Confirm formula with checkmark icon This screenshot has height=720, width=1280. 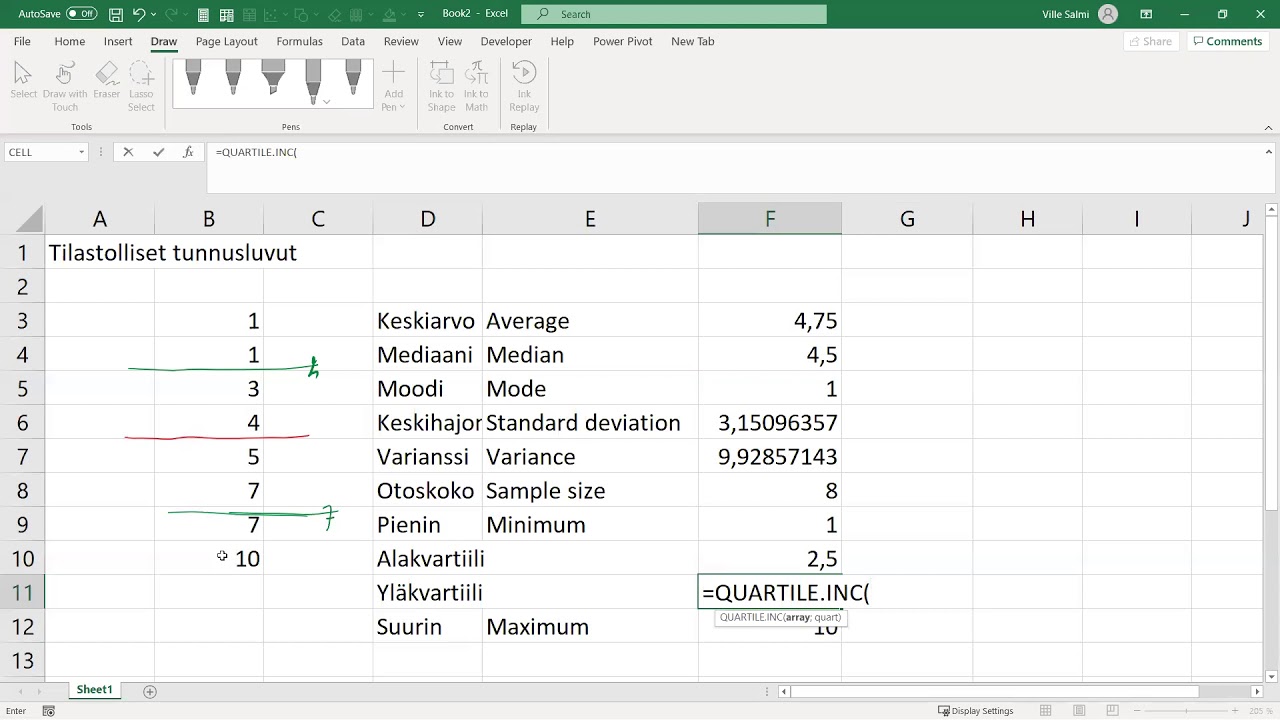(158, 152)
